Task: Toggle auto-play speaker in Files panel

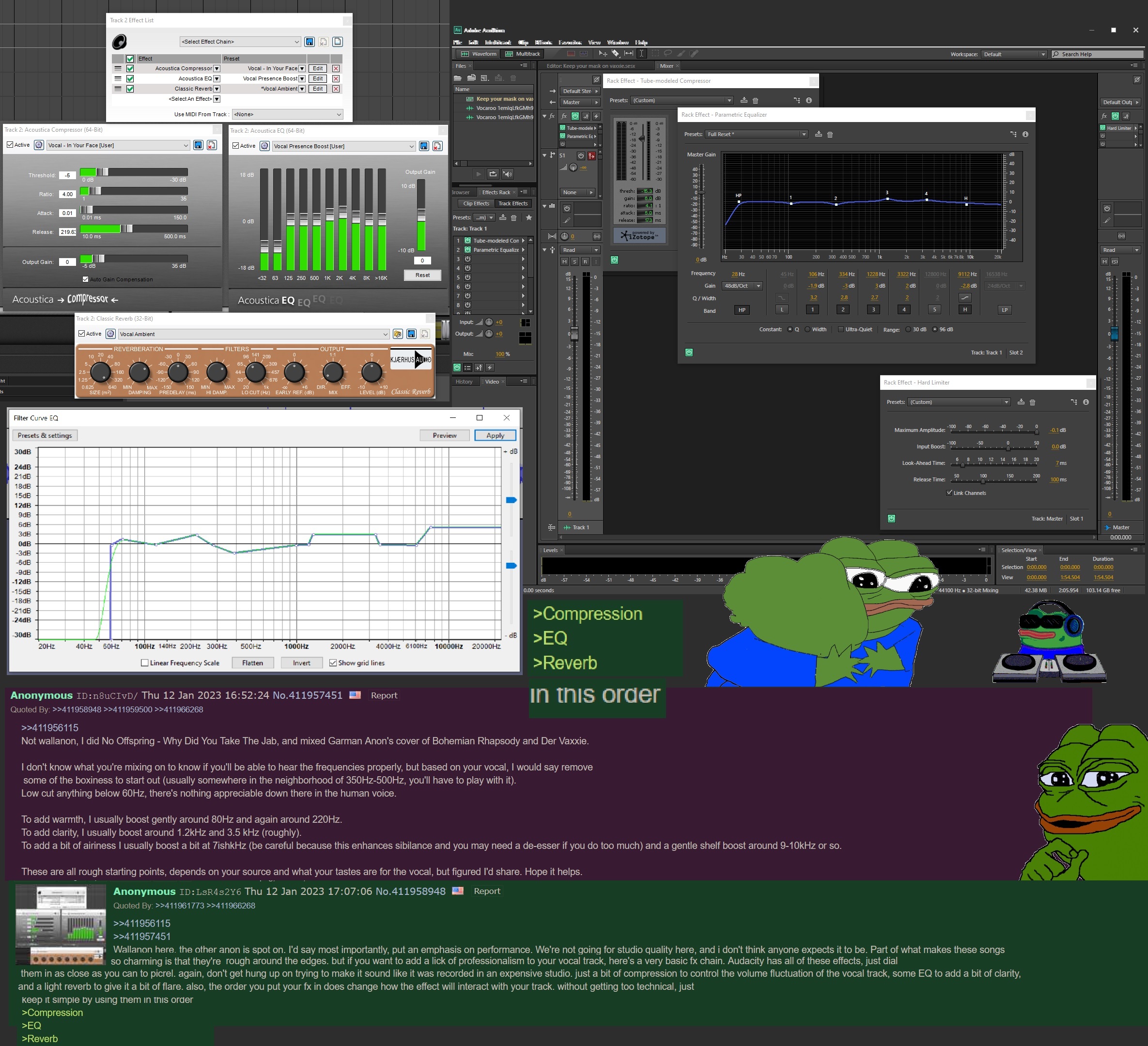Action: tap(507, 174)
